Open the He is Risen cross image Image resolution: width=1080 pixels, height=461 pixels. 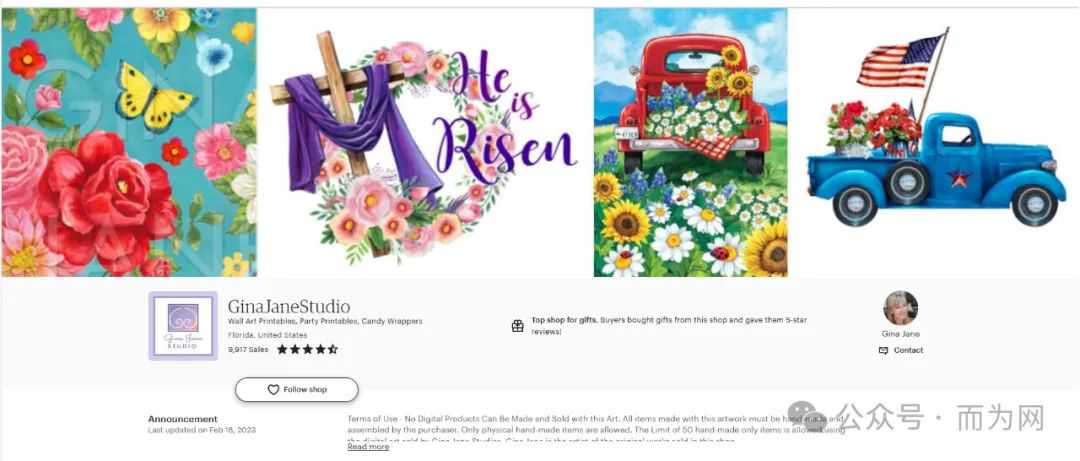(424, 142)
